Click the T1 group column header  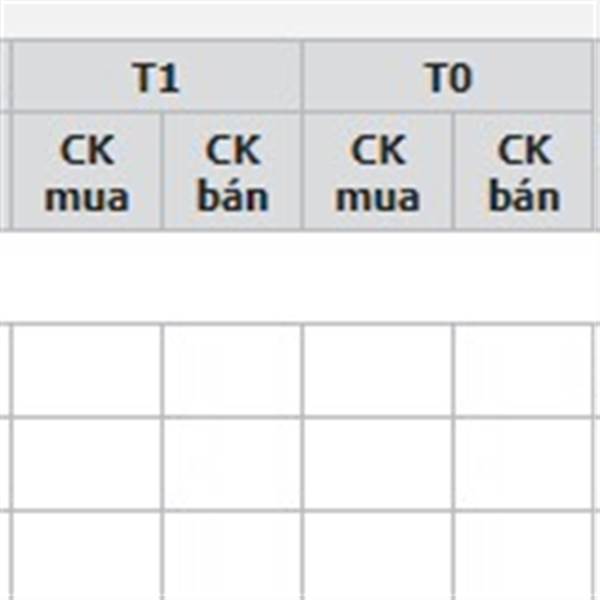pos(156,77)
